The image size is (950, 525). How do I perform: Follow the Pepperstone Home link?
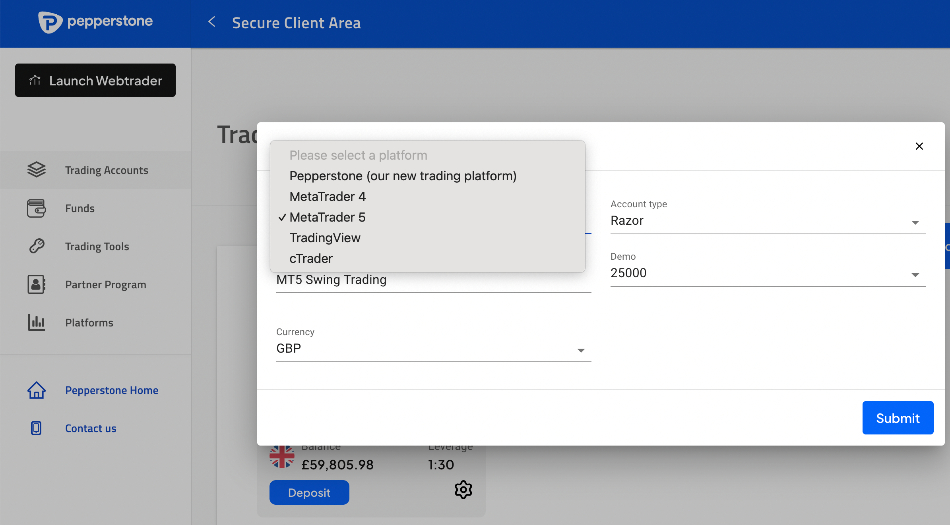tap(111, 391)
